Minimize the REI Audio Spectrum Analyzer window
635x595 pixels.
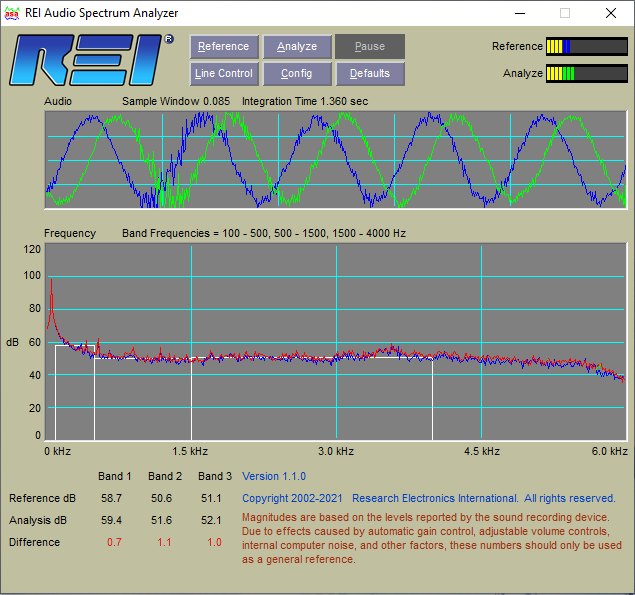click(x=520, y=13)
